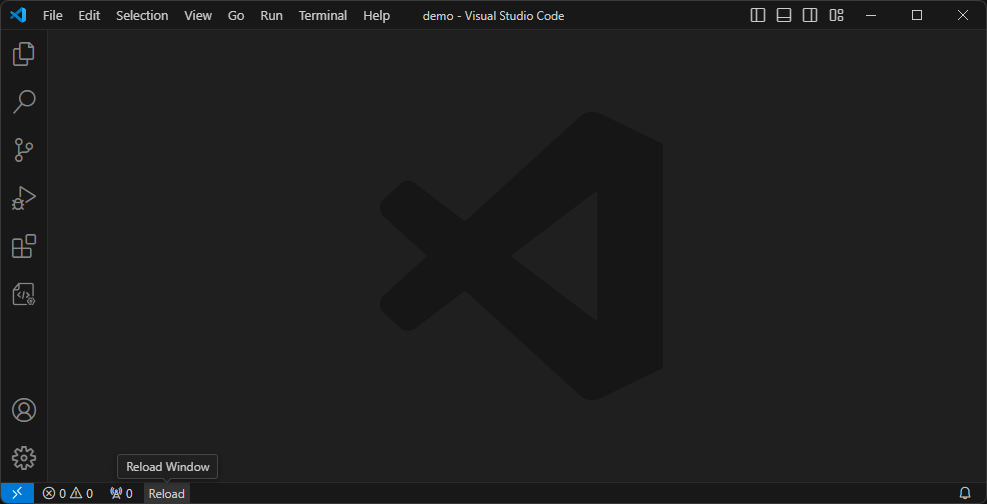Maximize the VS Code window
The height and width of the screenshot is (504, 987).
pos(917,15)
